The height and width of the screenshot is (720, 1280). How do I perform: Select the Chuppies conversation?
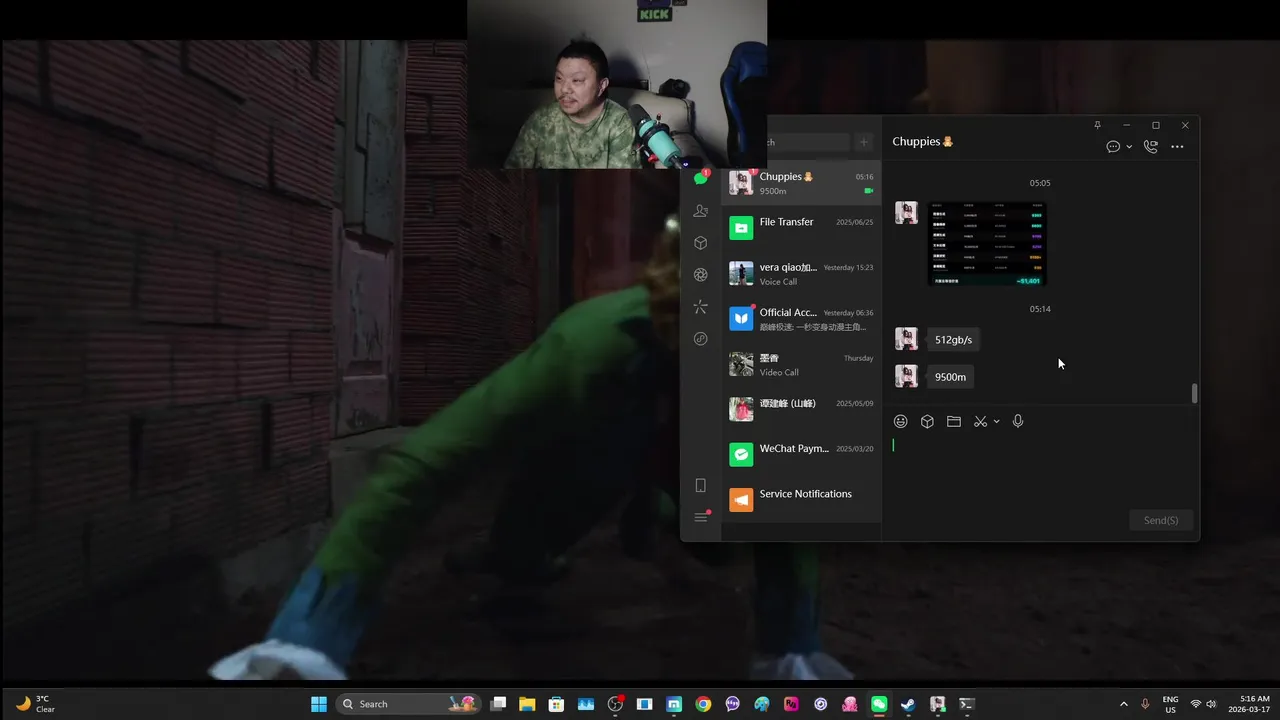pyautogui.click(x=801, y=183)
